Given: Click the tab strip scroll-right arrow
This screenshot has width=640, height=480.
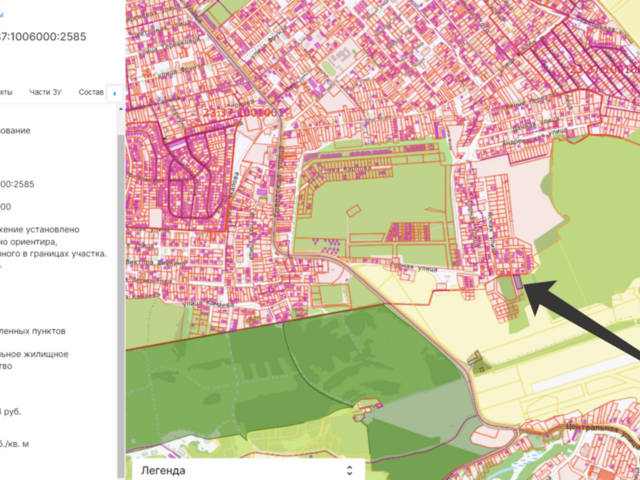Looking at the screenshot, I should 115,92.
